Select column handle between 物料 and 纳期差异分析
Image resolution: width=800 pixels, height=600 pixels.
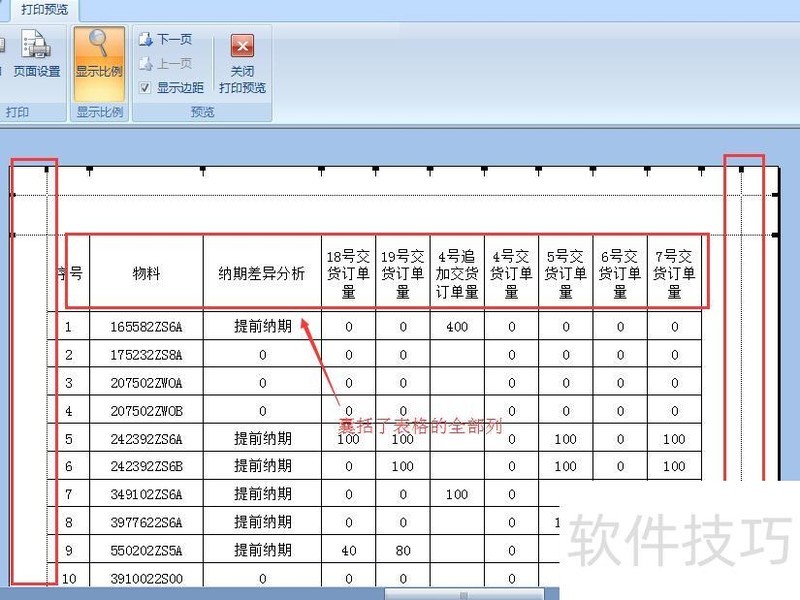[203, 170]
